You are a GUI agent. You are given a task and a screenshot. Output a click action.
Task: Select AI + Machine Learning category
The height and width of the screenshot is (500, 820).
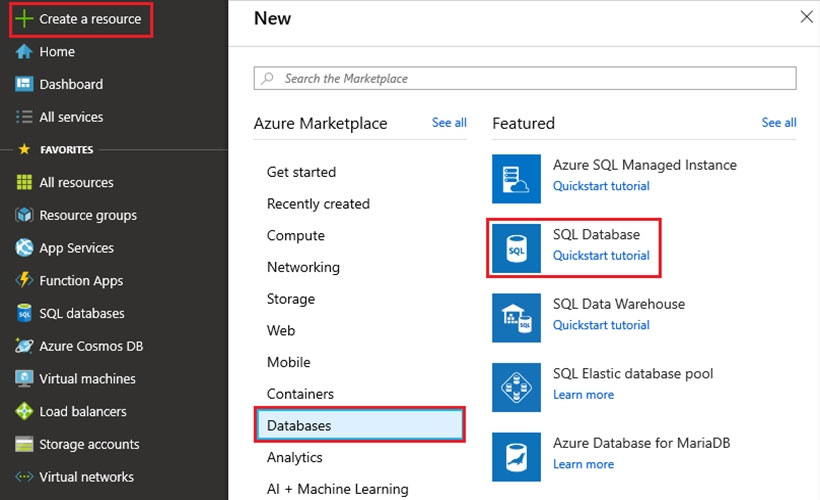click(337, 489)
